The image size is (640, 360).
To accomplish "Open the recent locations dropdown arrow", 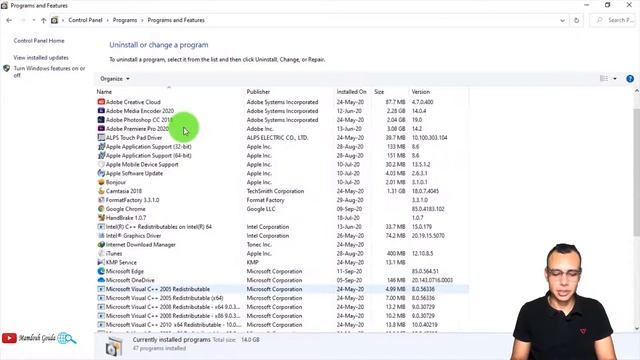I will [33, 20].
